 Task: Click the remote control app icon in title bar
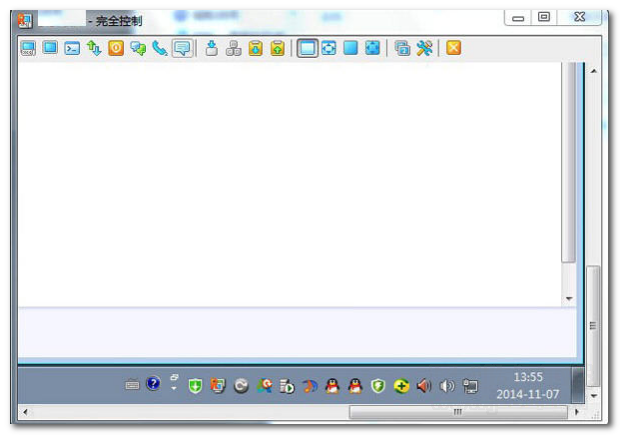pyautogui.click(x=25, y=21)
